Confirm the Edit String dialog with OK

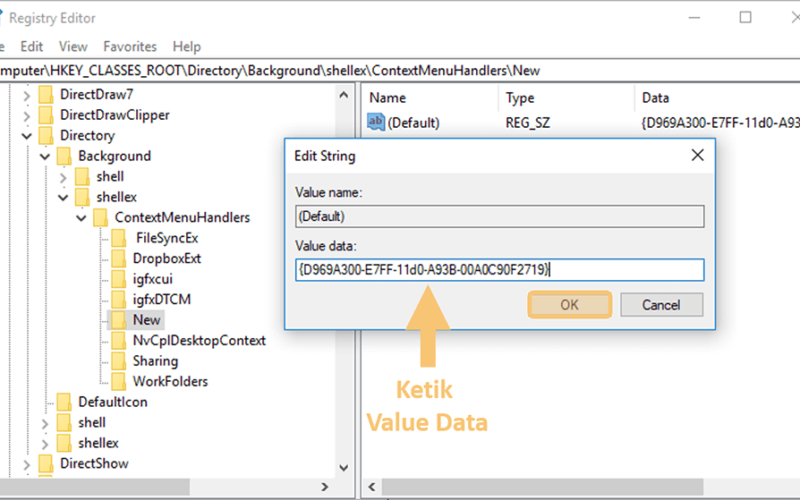[x=569, y=305]
